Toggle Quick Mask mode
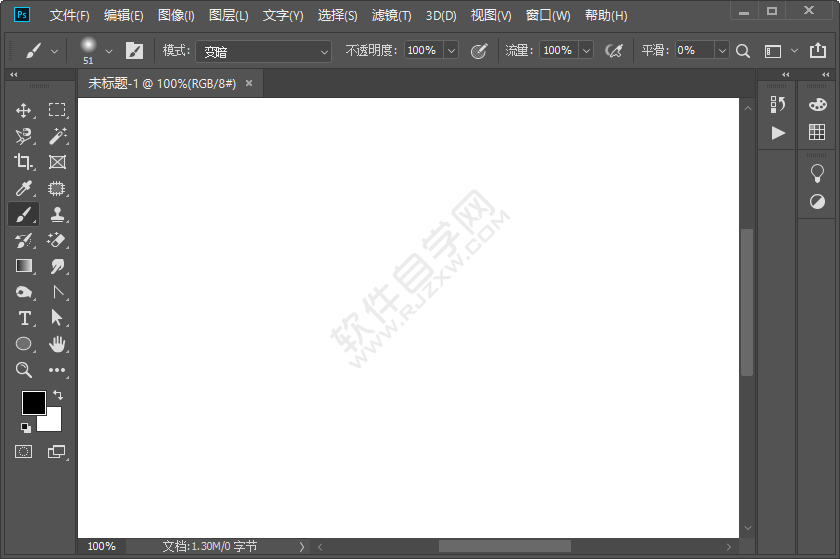The height and width of the screenshot is (559, 840). click(23, 451)
